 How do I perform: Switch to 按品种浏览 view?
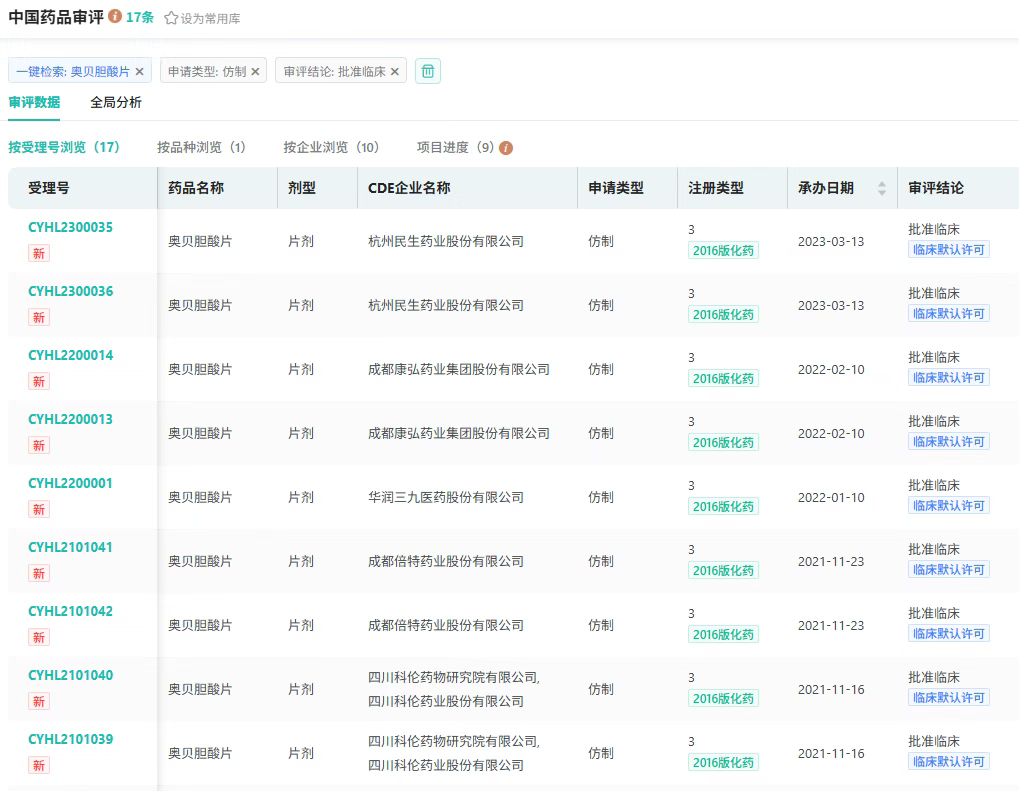pyautogui.click(x=201, y=147)
